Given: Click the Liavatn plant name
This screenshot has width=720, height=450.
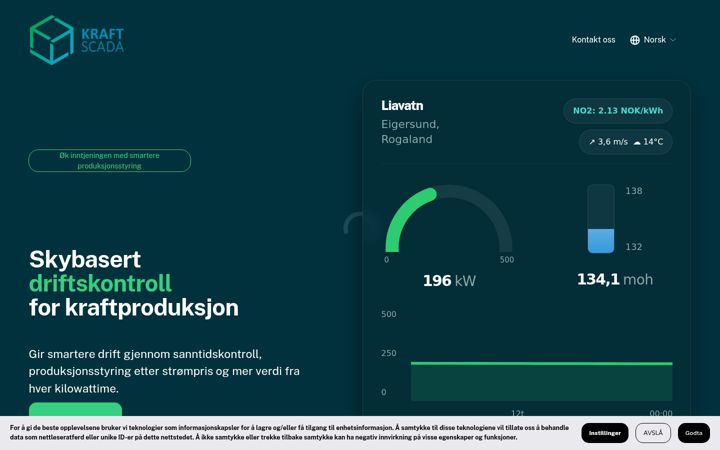Looking at the screenshot, I should click(402, 106).
